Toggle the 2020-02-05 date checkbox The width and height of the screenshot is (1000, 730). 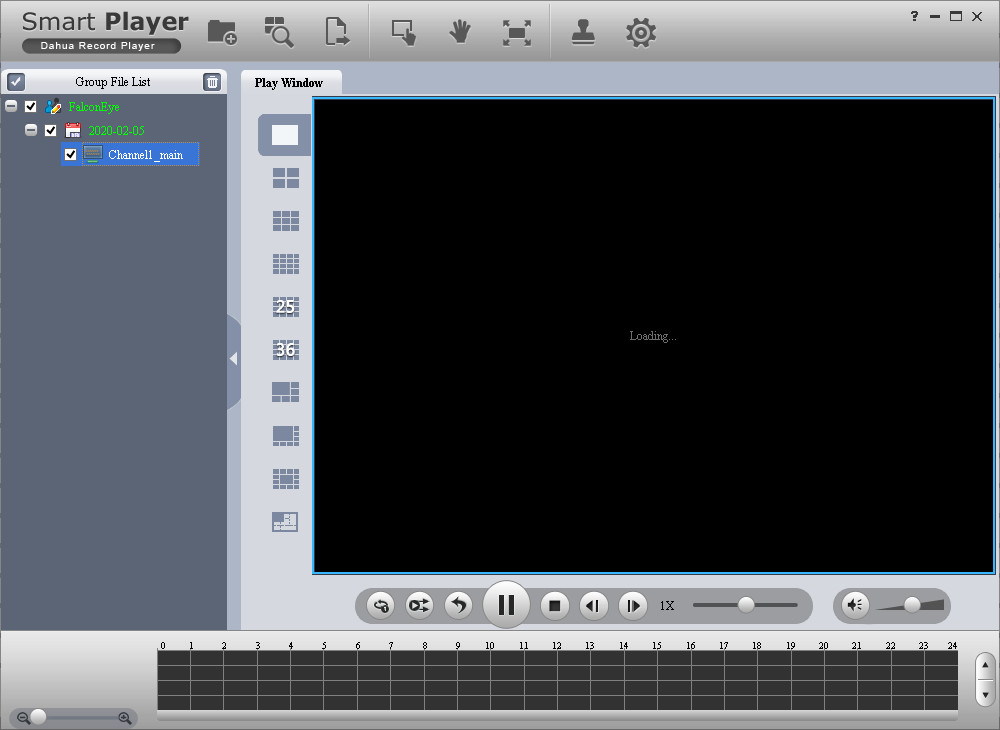50,130
